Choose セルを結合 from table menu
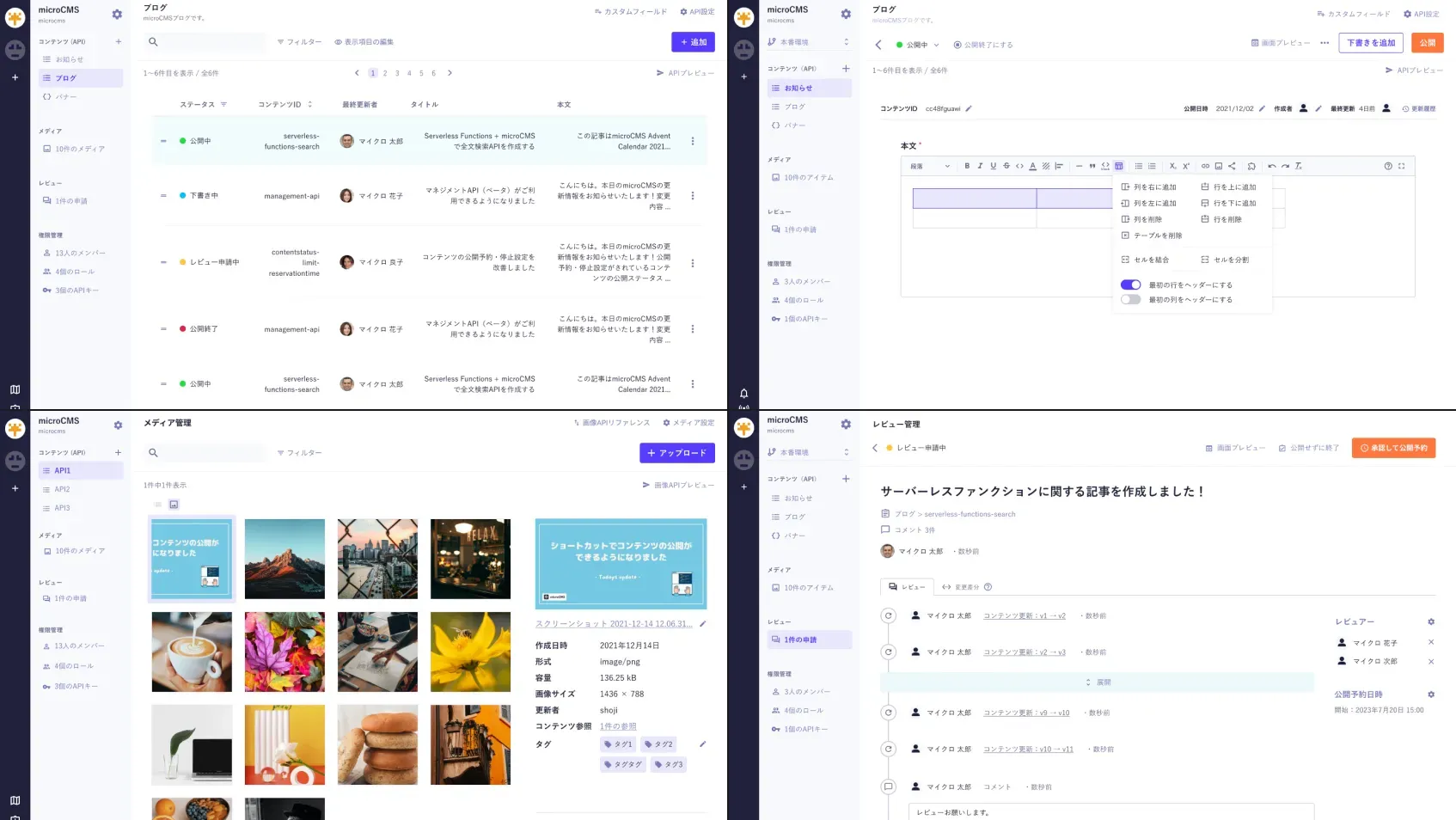This screenshot has width=1456, height=820. point(1145,260)
